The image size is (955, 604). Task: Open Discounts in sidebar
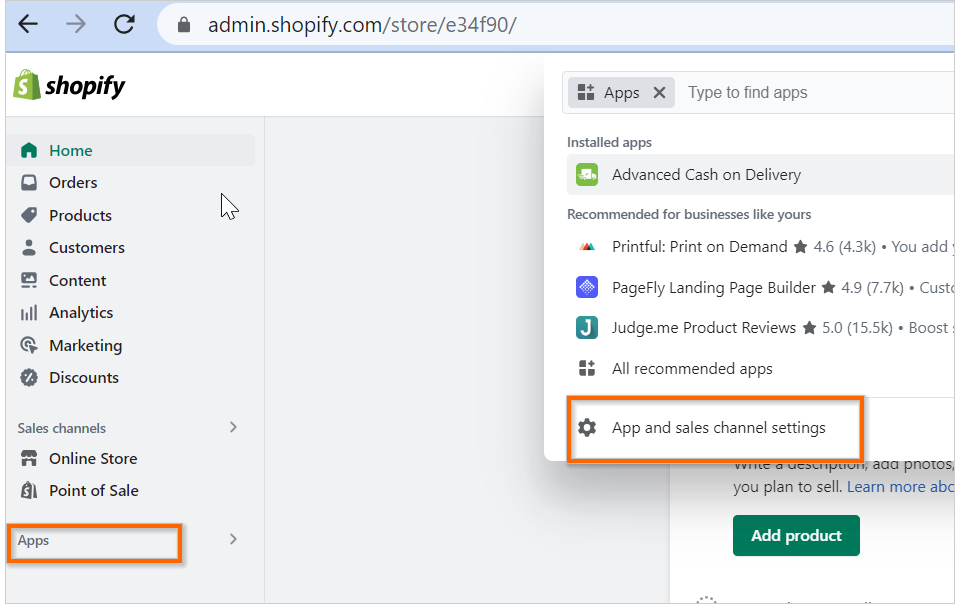(83, 378)
